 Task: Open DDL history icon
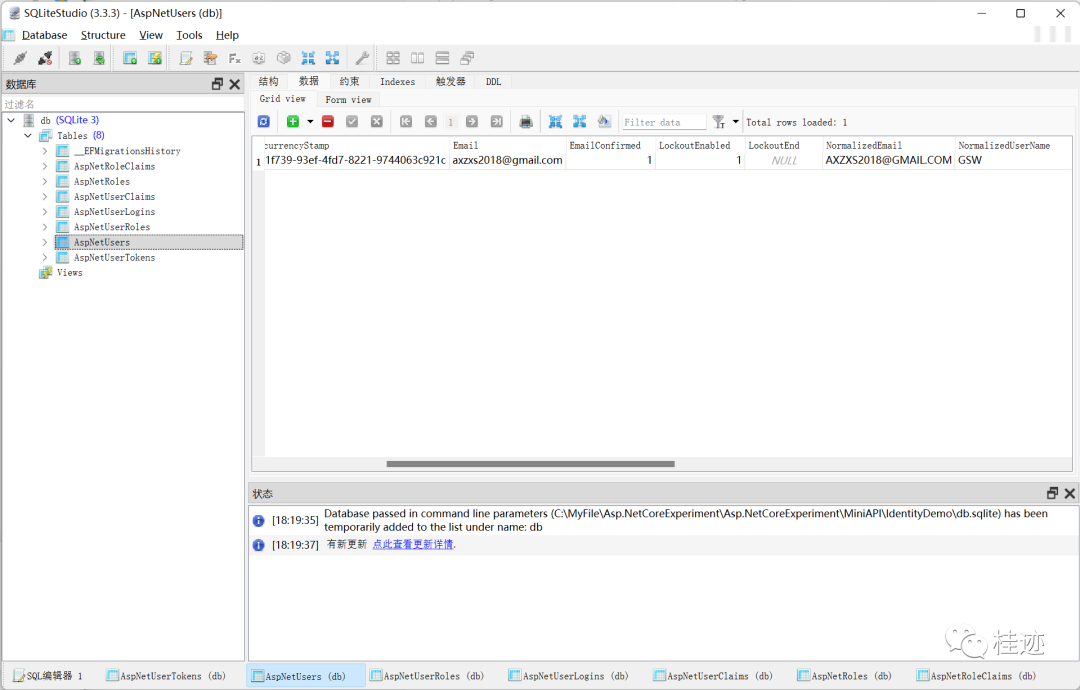click(210, 59)
